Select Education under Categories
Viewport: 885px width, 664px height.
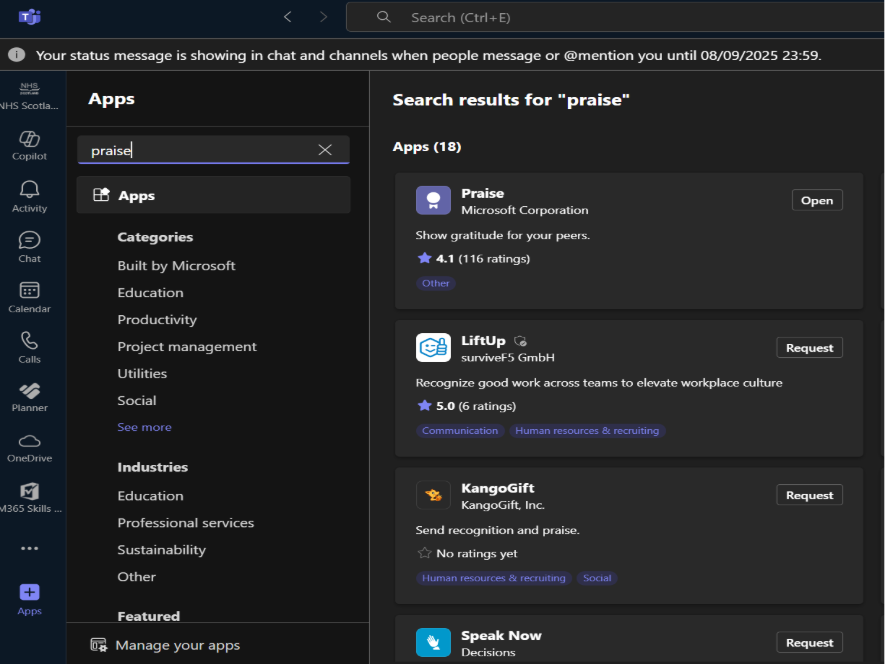click(x=150, y=292)
